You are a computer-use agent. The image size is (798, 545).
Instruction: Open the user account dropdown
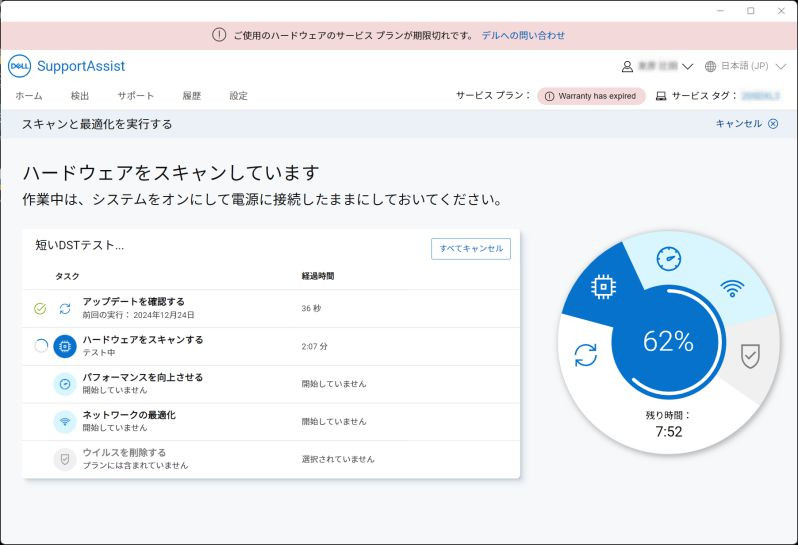(657, 66)
